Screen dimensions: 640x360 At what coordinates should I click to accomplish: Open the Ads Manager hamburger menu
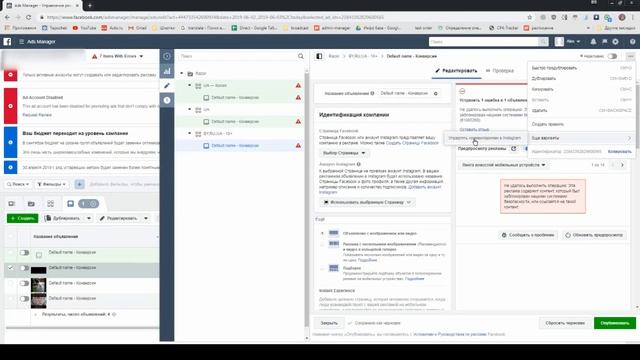coord(21,42)
